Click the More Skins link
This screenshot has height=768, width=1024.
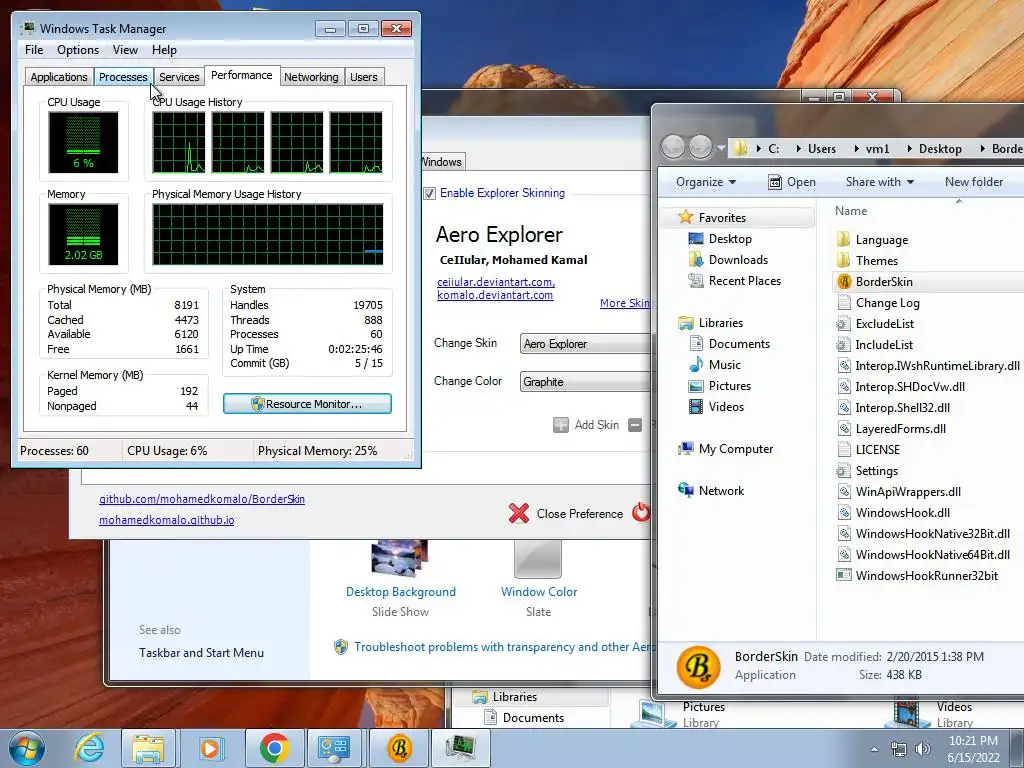pyautogui.click(x=626, y=303)
